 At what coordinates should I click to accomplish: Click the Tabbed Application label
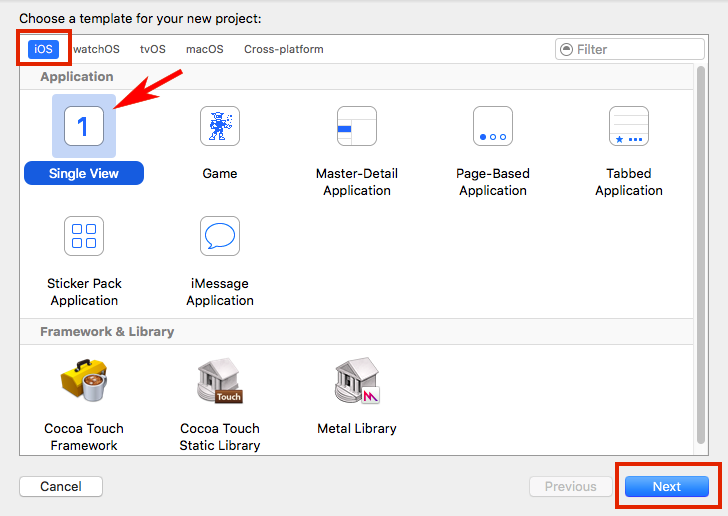629,182
